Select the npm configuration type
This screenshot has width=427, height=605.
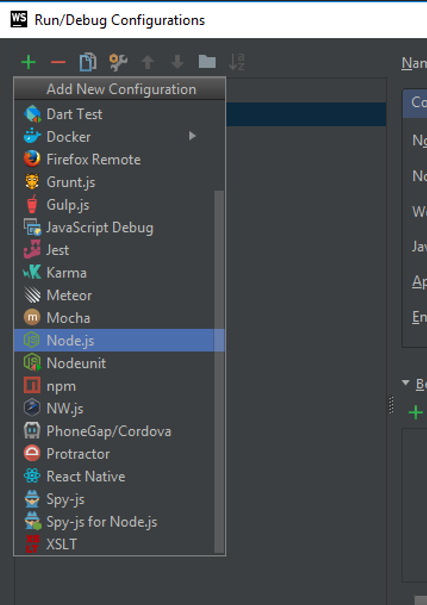pos(119,386)
